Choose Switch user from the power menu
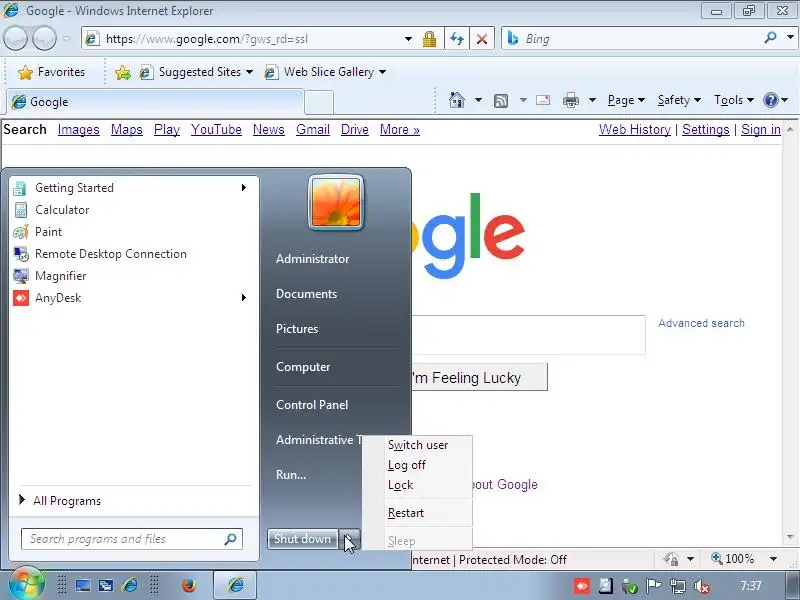Viewport: 800px width, 600px height. click(x=418, y=445)
